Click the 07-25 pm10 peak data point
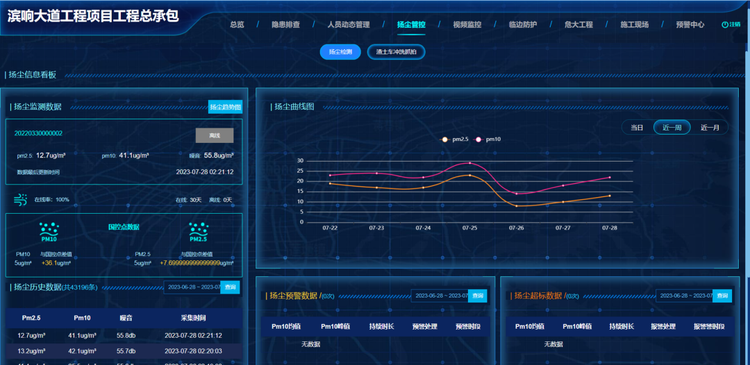This screenshot has height=365, width=750. [470, 163]
